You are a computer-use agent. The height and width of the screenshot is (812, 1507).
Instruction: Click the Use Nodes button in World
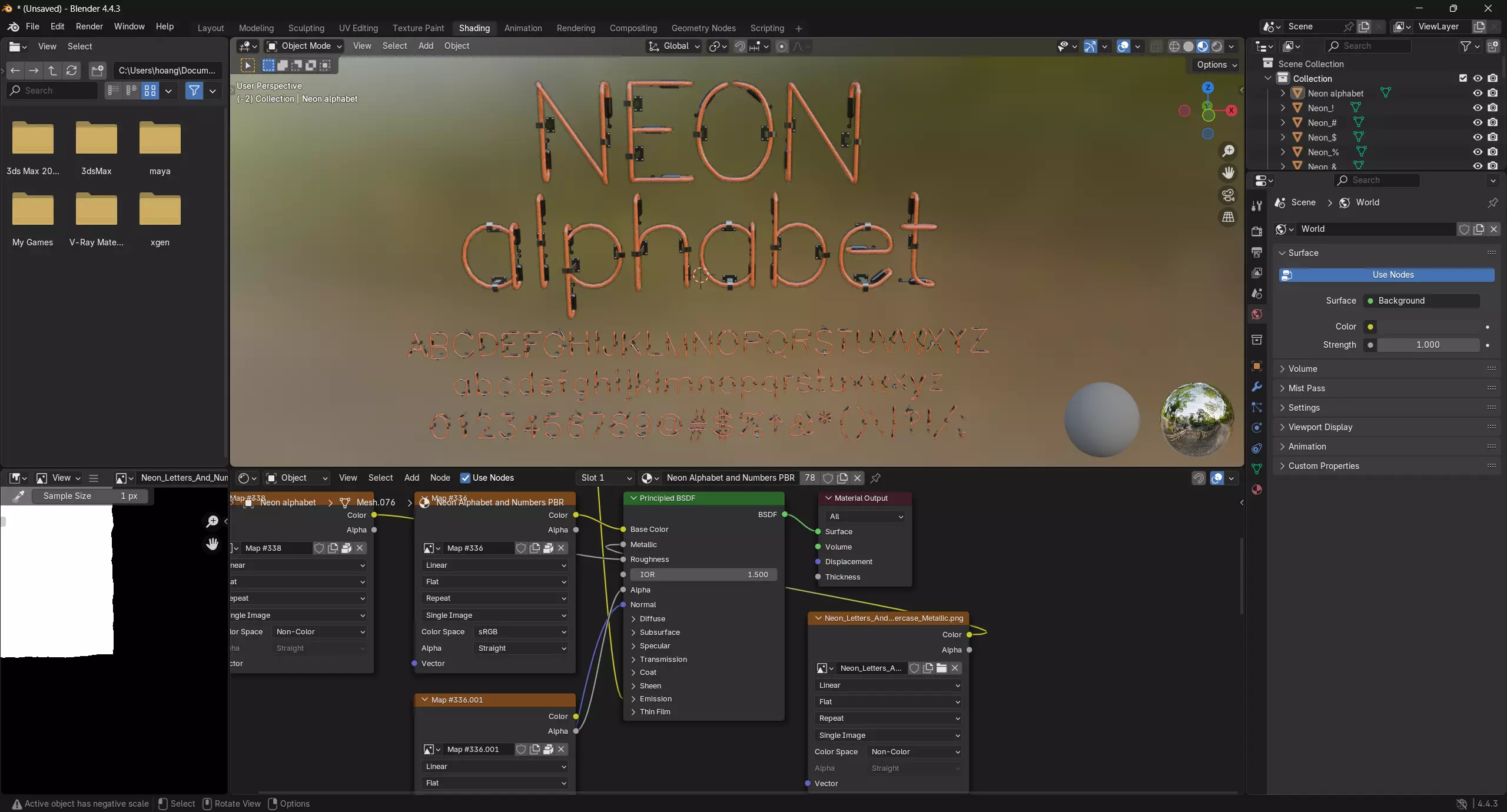1392,275
